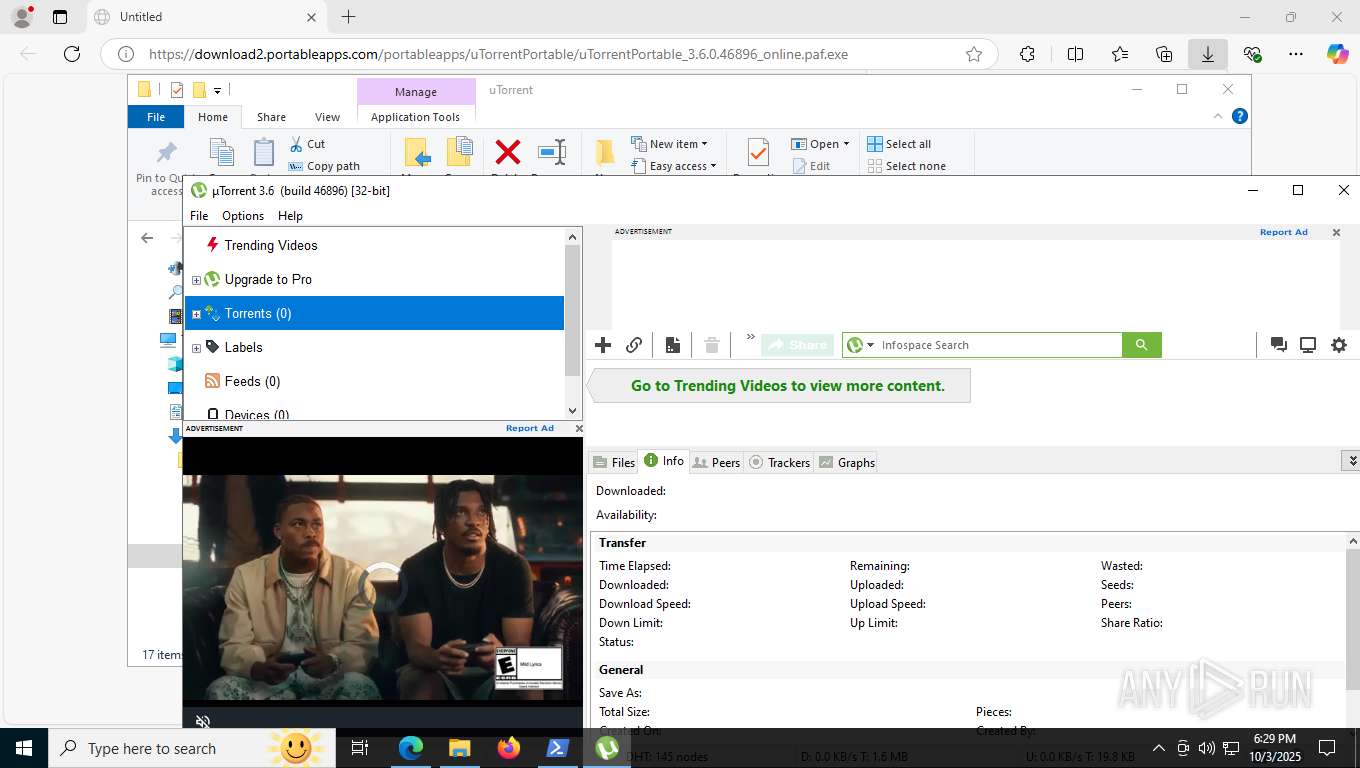
Task: Click the sidebar tree scrollbar down arrow
Action: coord(574,411)
